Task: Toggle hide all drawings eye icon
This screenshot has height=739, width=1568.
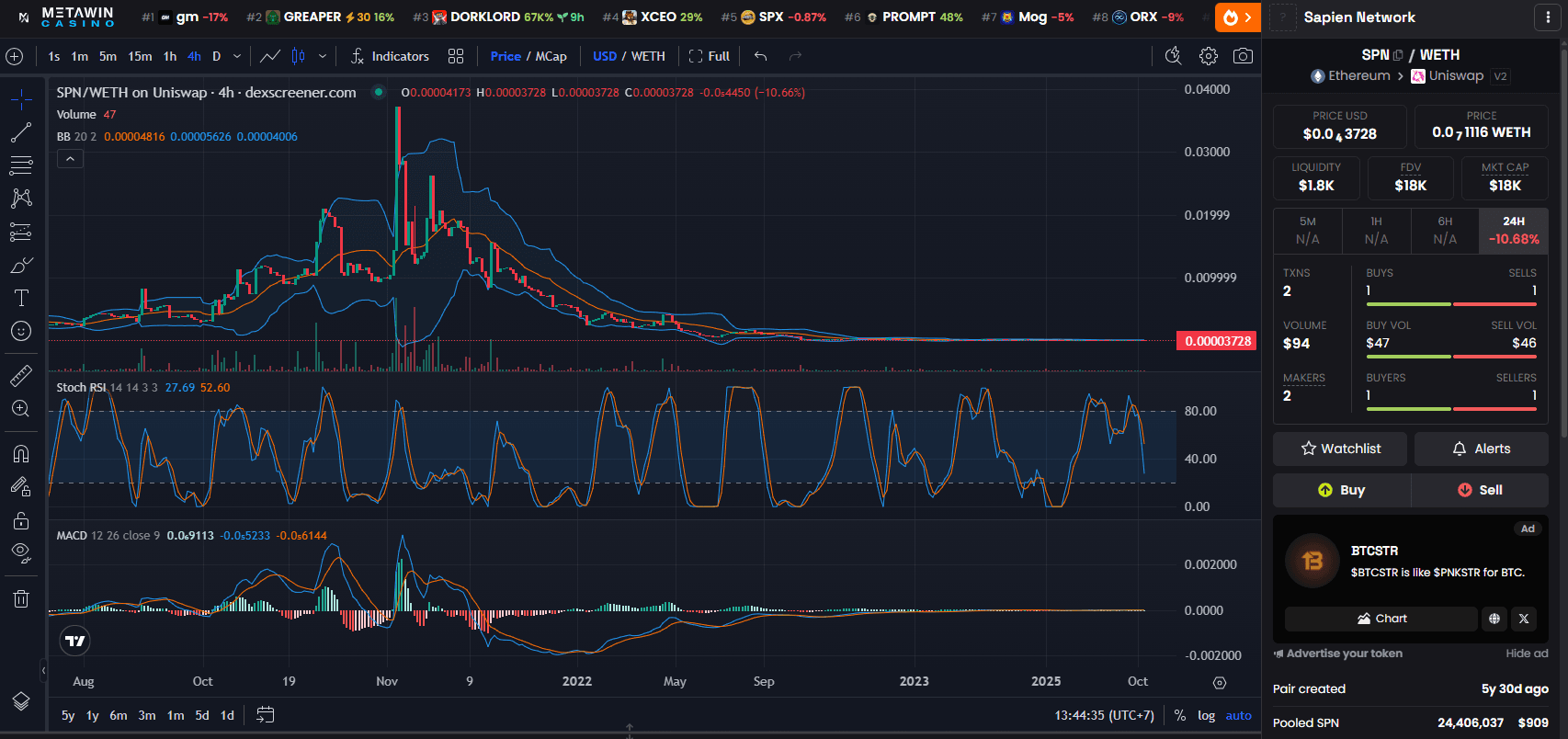Action: tap(21, 553)
